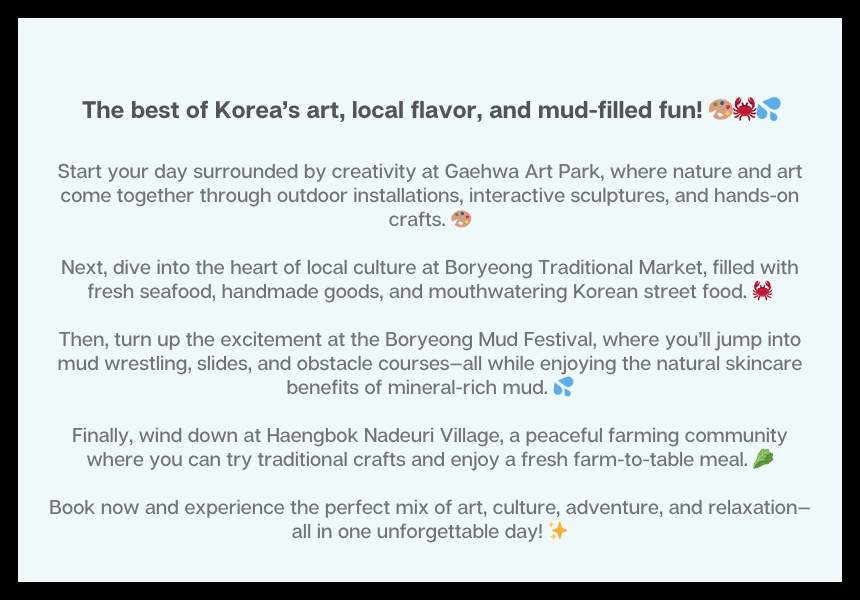Click the droplets emoji after "mineral-rich mud."
Image resolution: width=860 pixels, height=600 pixels.
point(563,387)
